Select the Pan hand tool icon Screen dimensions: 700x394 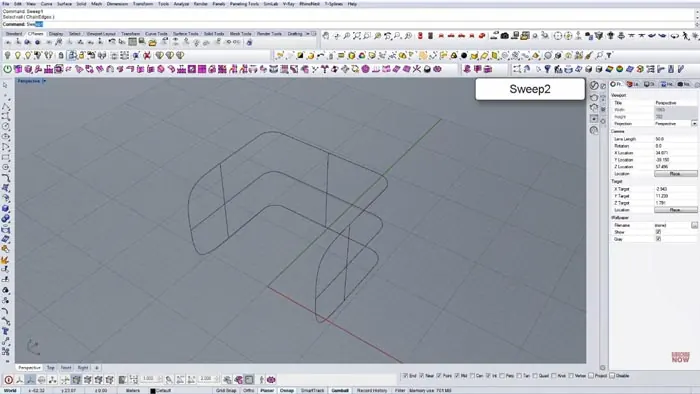(x=326, y=36)
